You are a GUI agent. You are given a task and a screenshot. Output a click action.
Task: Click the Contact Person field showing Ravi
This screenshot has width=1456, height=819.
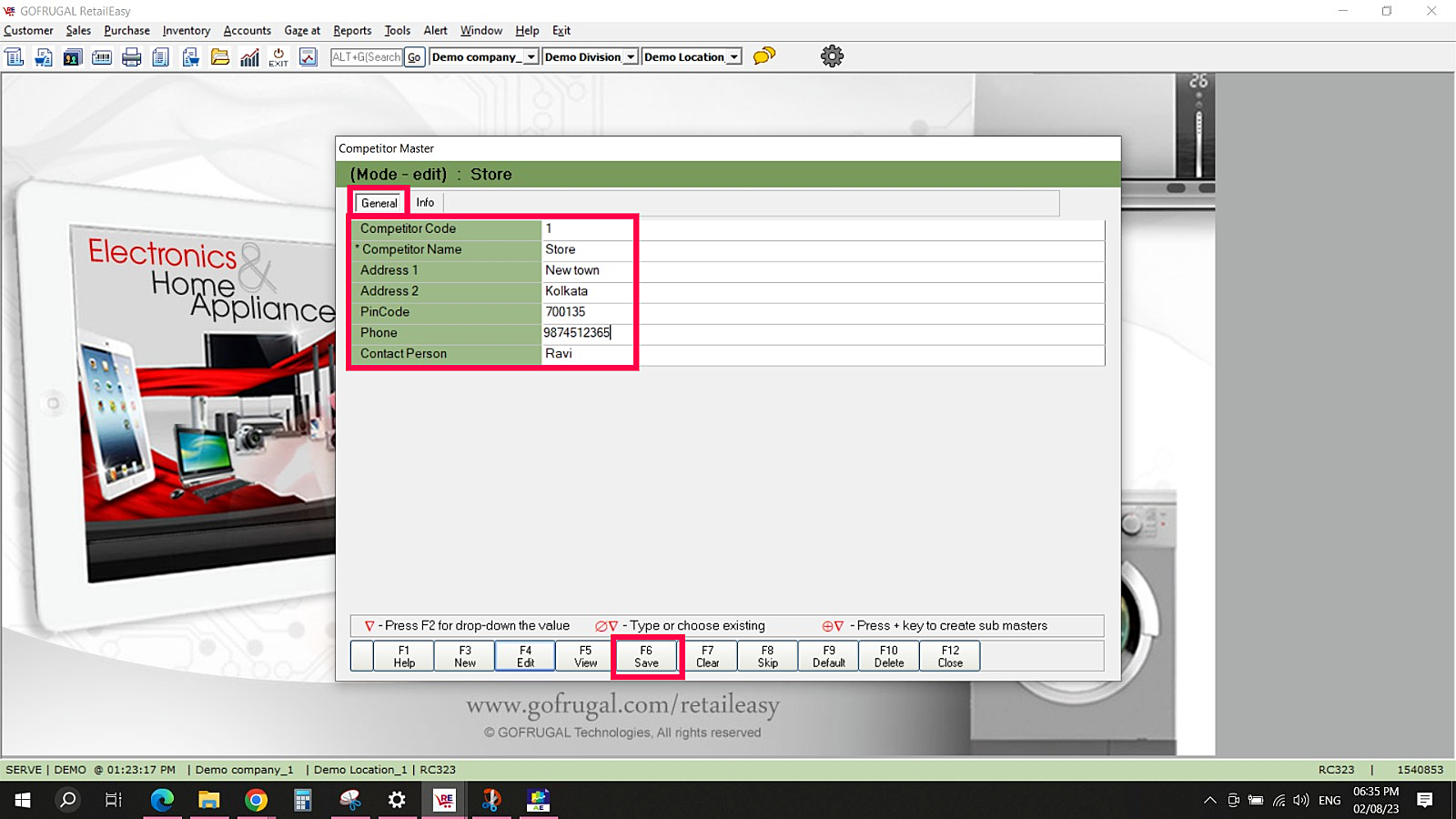tap(823, 354)
